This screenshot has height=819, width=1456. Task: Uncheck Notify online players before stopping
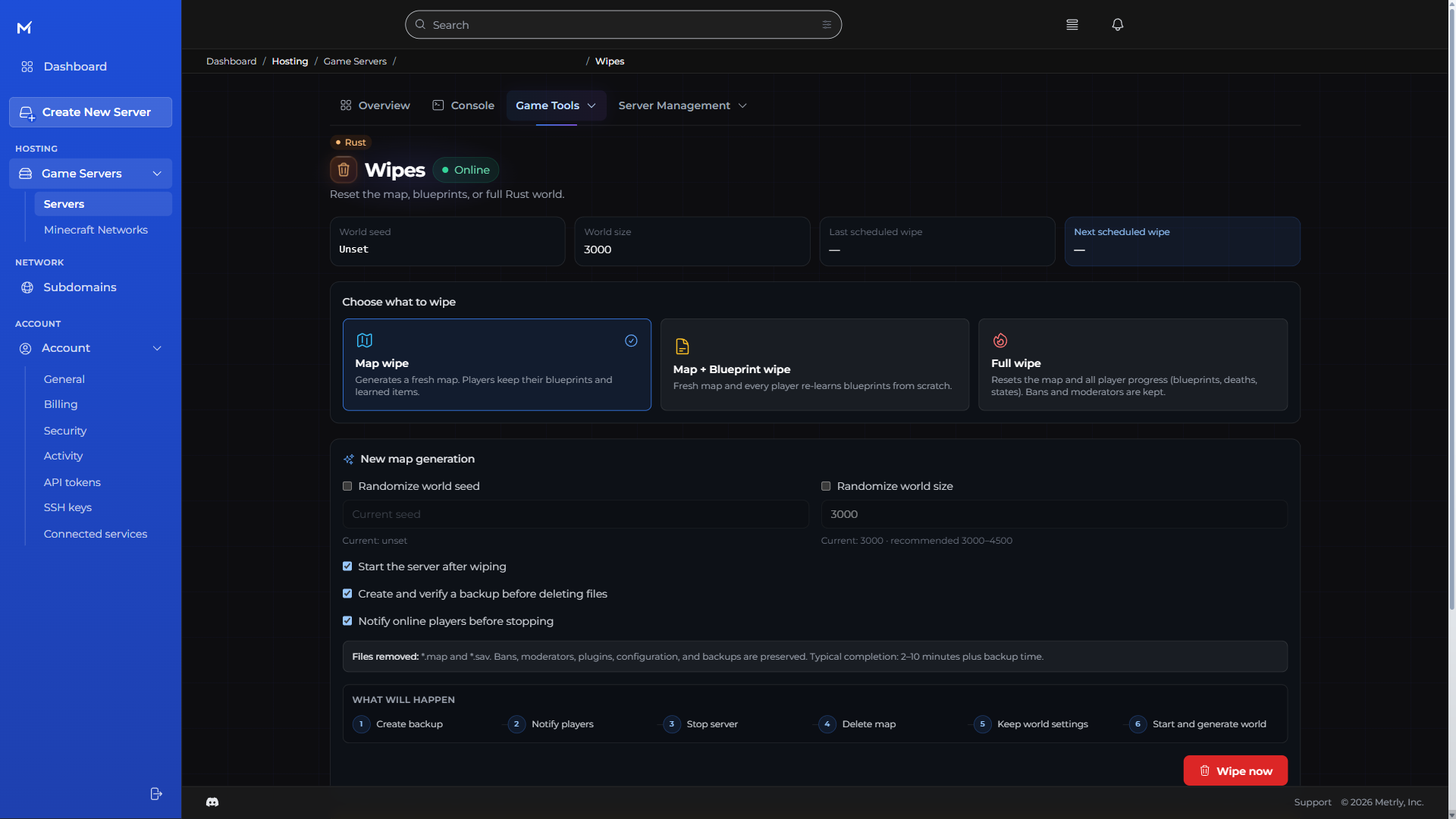[x=347, y=621]
